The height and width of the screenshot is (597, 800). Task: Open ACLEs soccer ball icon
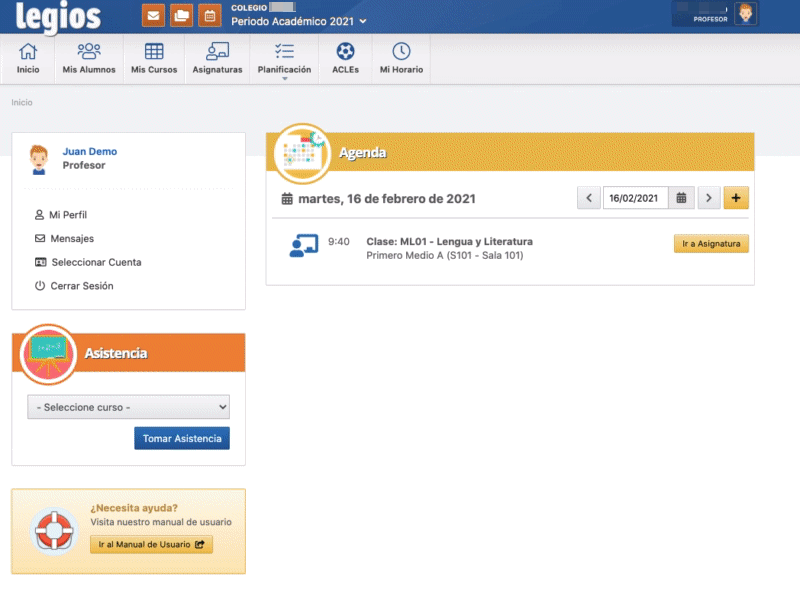pyautogui.click(x=345, y=58)
